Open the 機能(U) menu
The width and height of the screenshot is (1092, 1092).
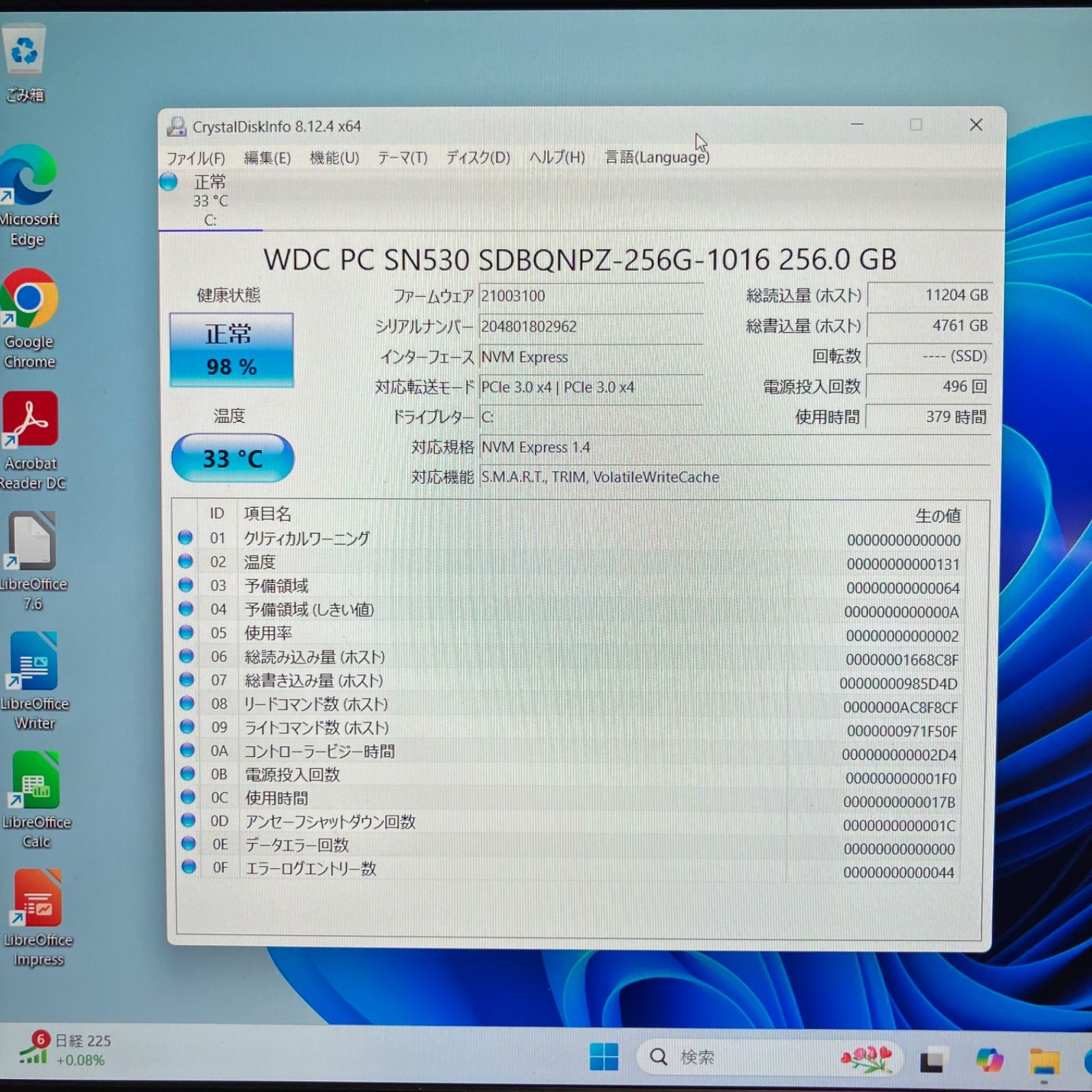(334, 158)
